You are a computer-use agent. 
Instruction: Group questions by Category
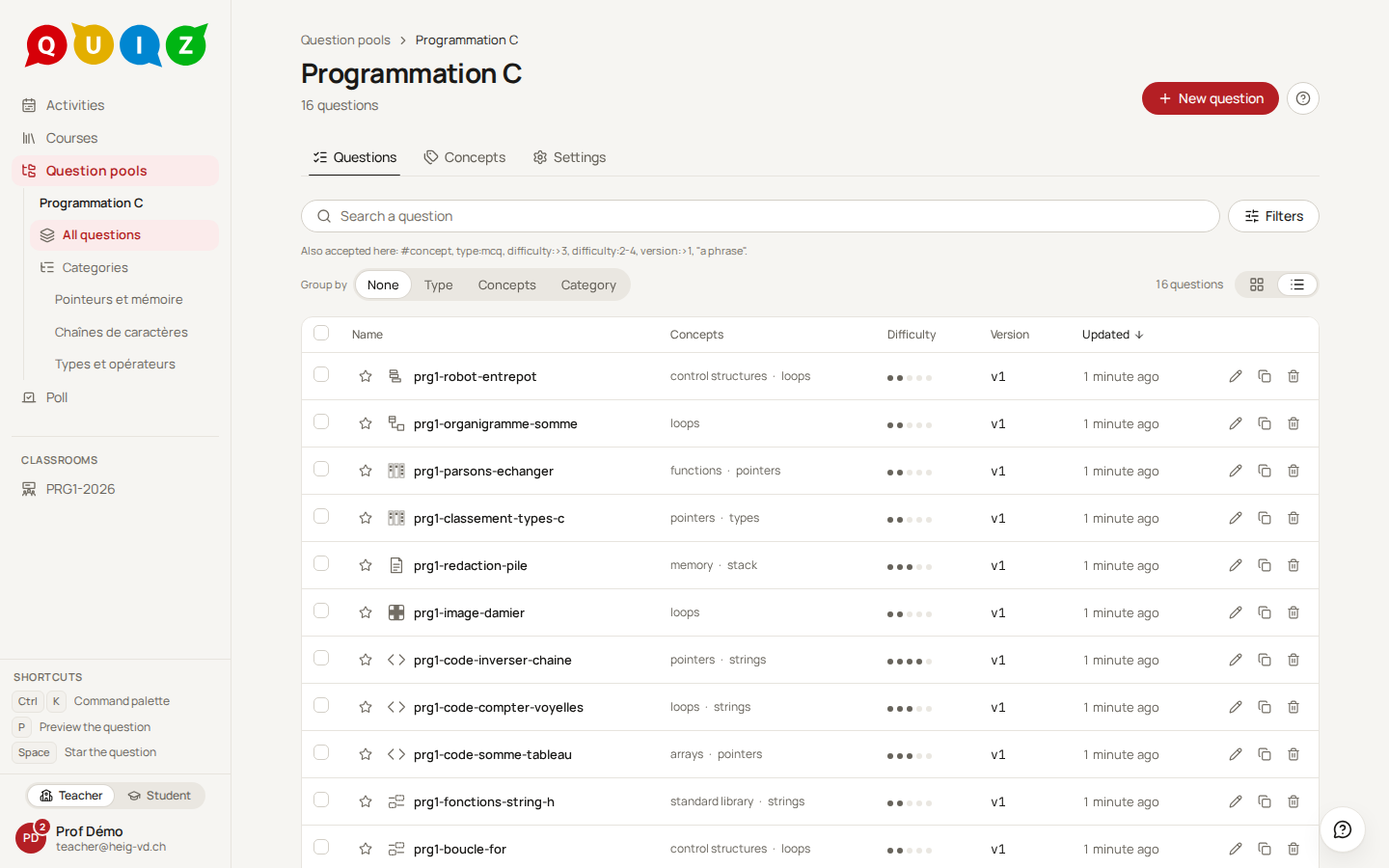(x=588, y=285)
